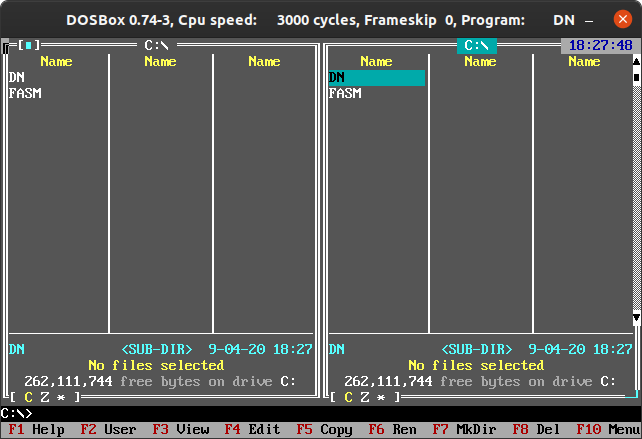Click the command line prompt C:\>
This screenshot has height=439, width=642.
click(x=16, y=413)
